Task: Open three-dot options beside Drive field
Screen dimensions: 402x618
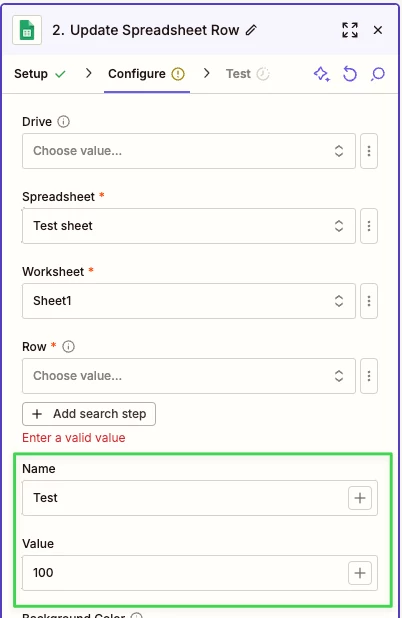Action: tap(369, 151)
